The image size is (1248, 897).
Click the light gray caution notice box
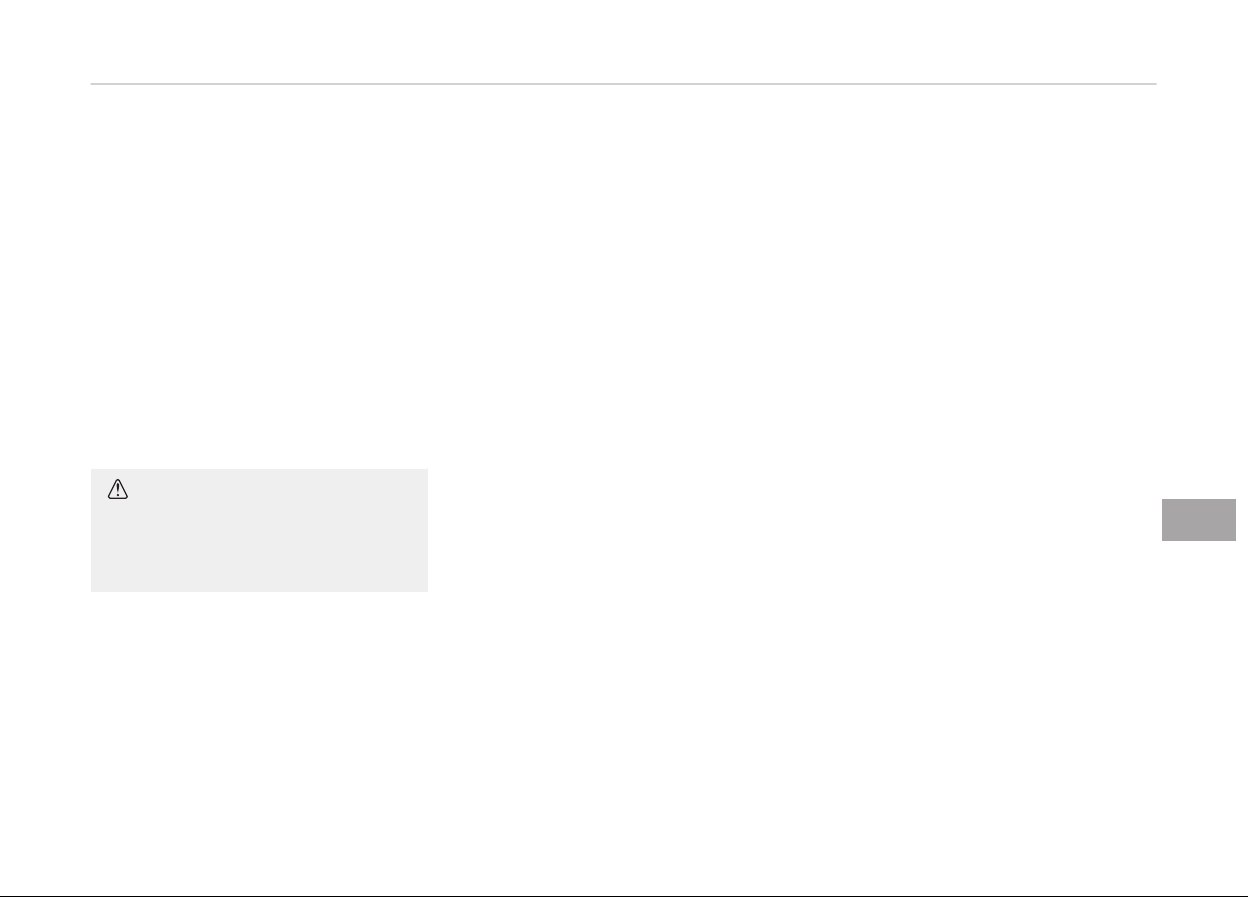(259, 530)
